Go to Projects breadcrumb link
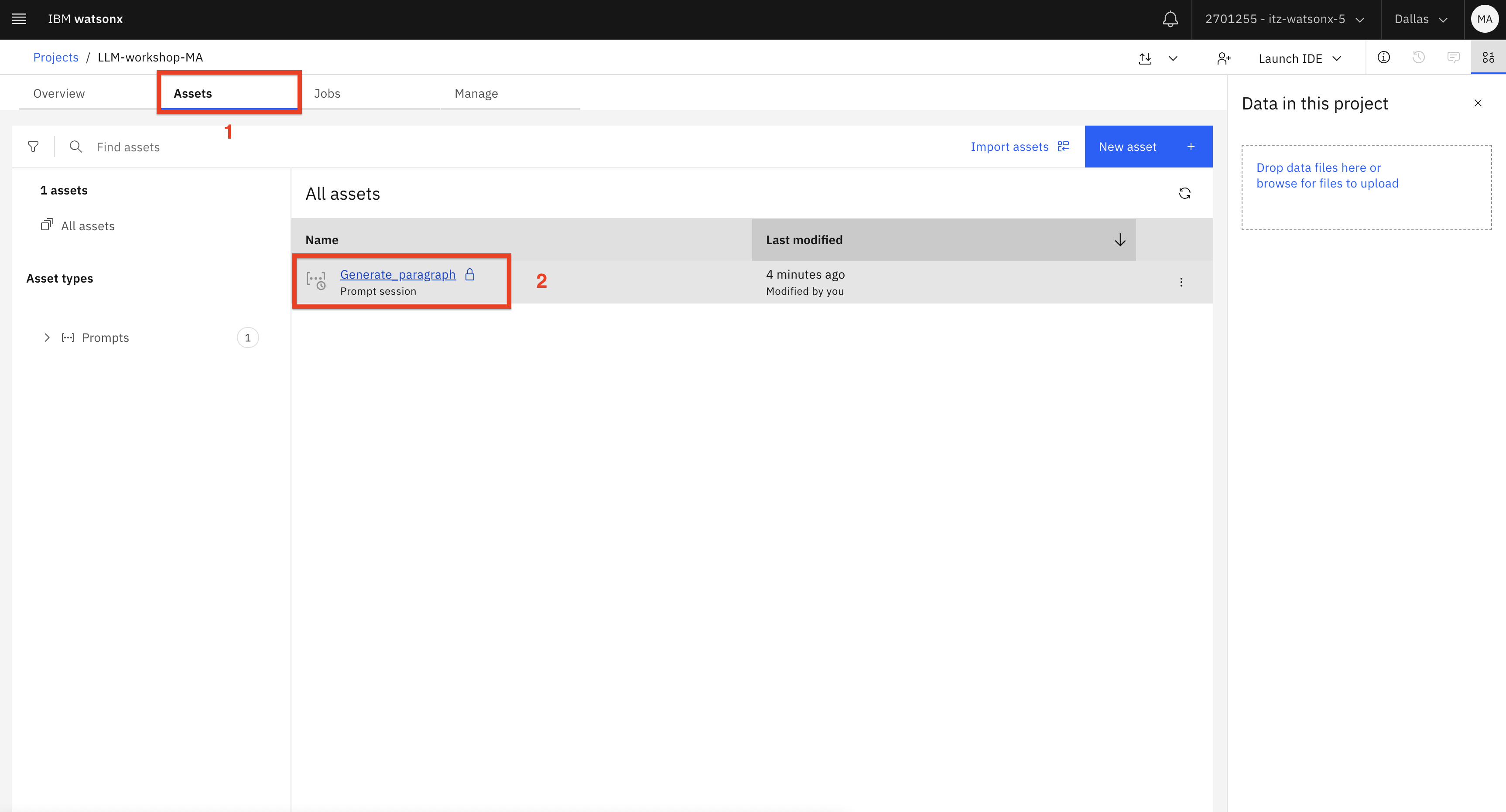 (55, 57)
